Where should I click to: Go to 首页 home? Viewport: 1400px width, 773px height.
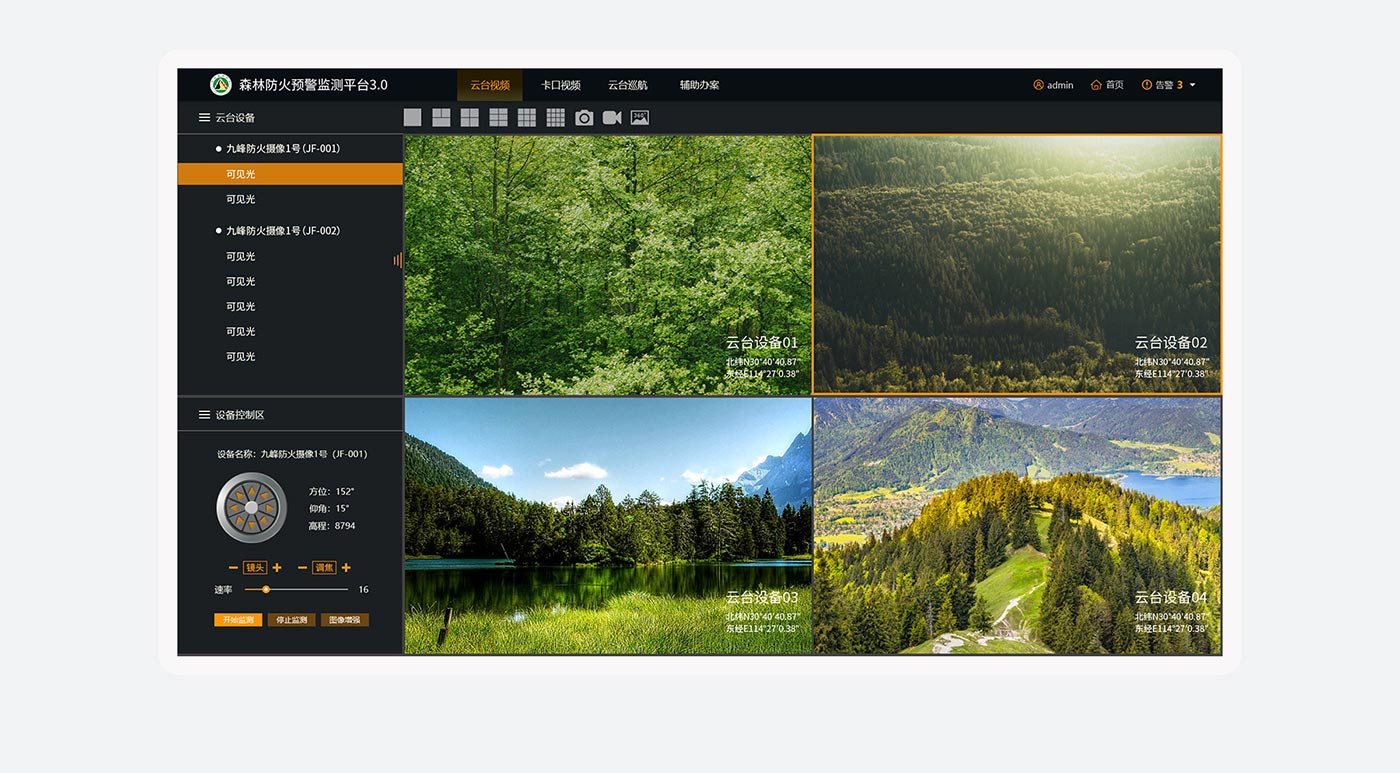pyautogui.click(x=1107, y=85)
